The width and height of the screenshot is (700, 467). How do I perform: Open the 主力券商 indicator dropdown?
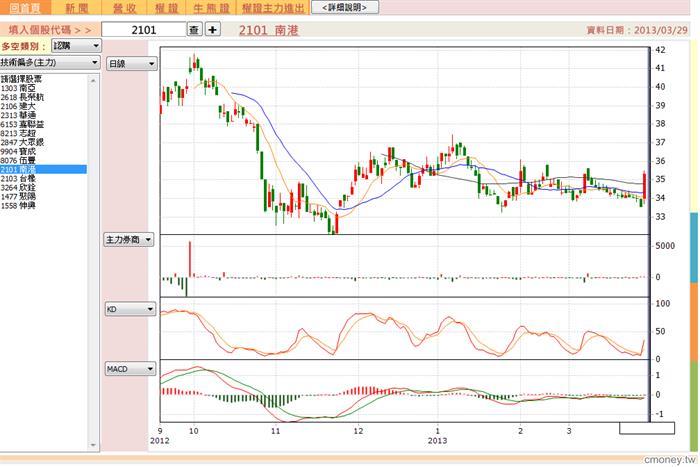(x=131, y=240)
